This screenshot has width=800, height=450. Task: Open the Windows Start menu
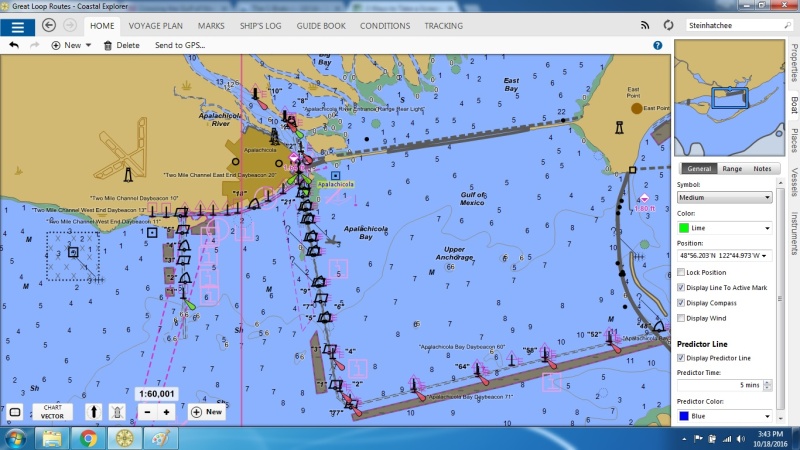15,439
